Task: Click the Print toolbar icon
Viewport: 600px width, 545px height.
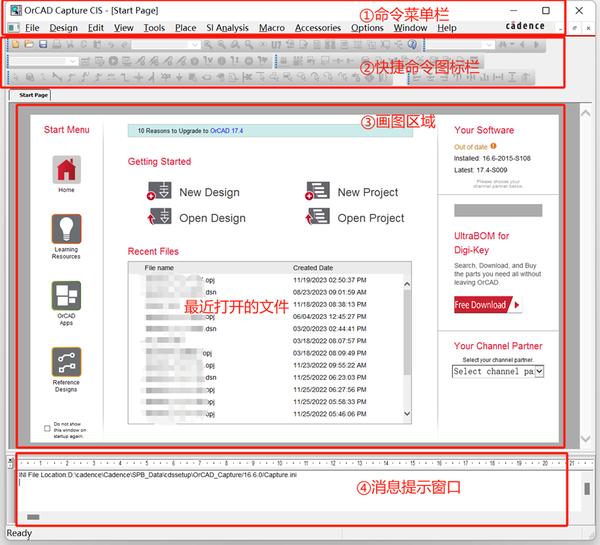Action: tap(56, 44)
